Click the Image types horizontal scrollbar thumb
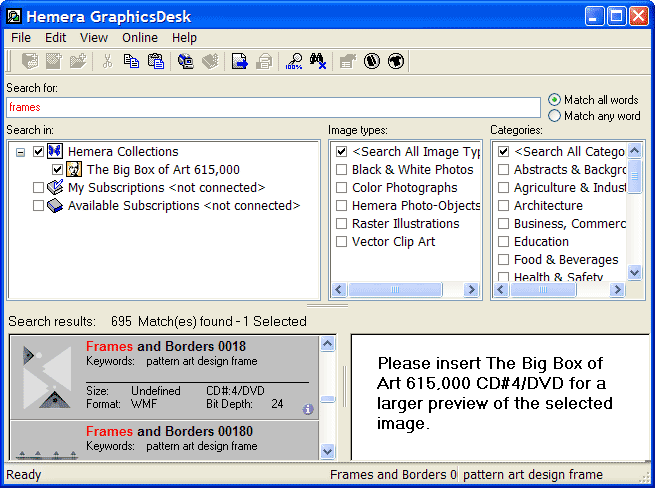 click(395, 289)
